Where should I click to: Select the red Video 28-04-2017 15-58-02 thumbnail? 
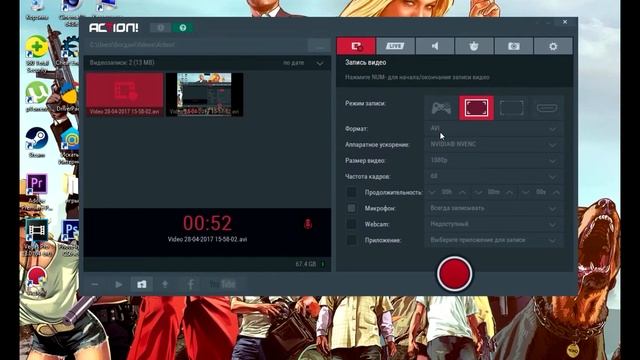[124, 95]
